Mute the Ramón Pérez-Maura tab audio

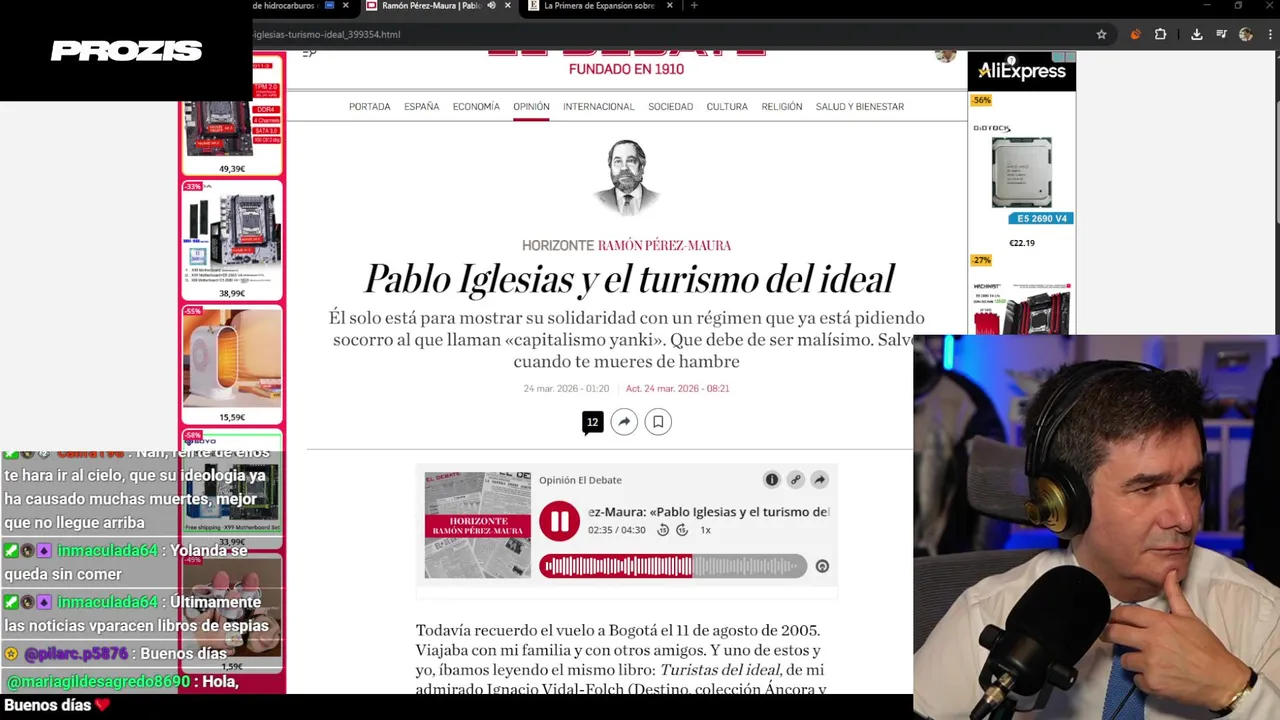(x=491, y=6)
